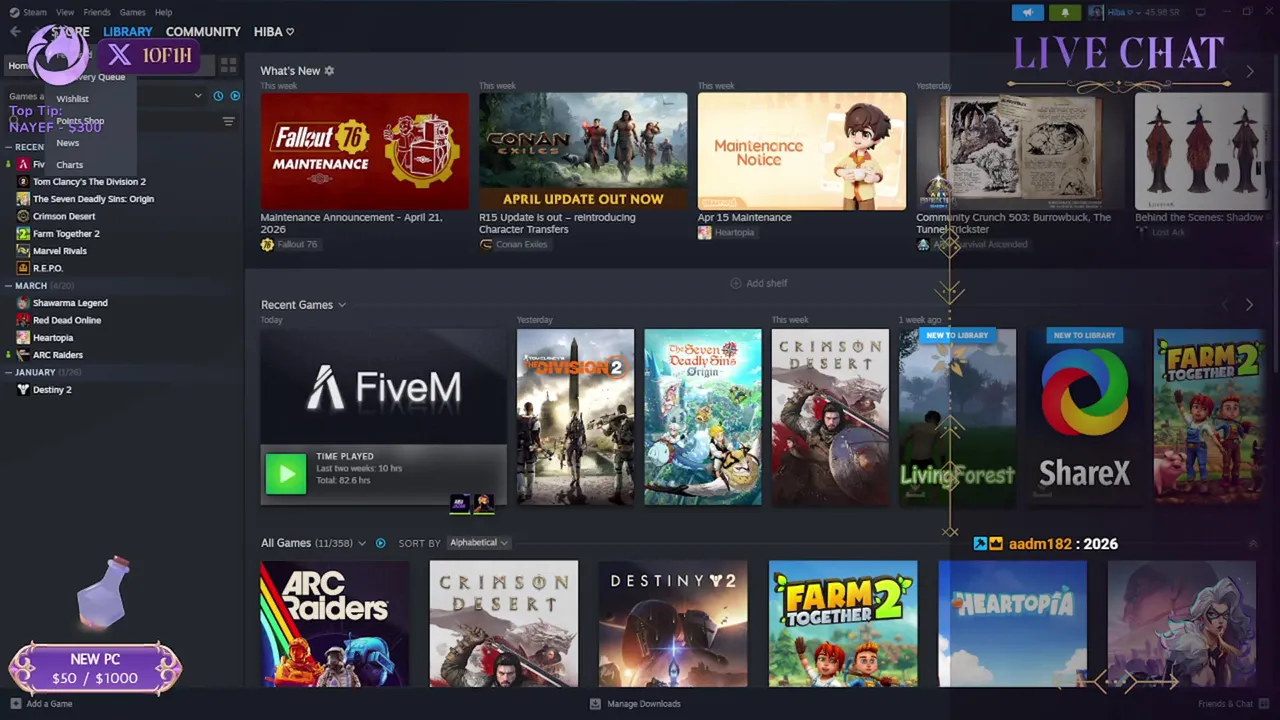The width and height of the screenshot is (1280, 720).
Task: Toggle the recent activity clock filter
Action: coord(218,96)
